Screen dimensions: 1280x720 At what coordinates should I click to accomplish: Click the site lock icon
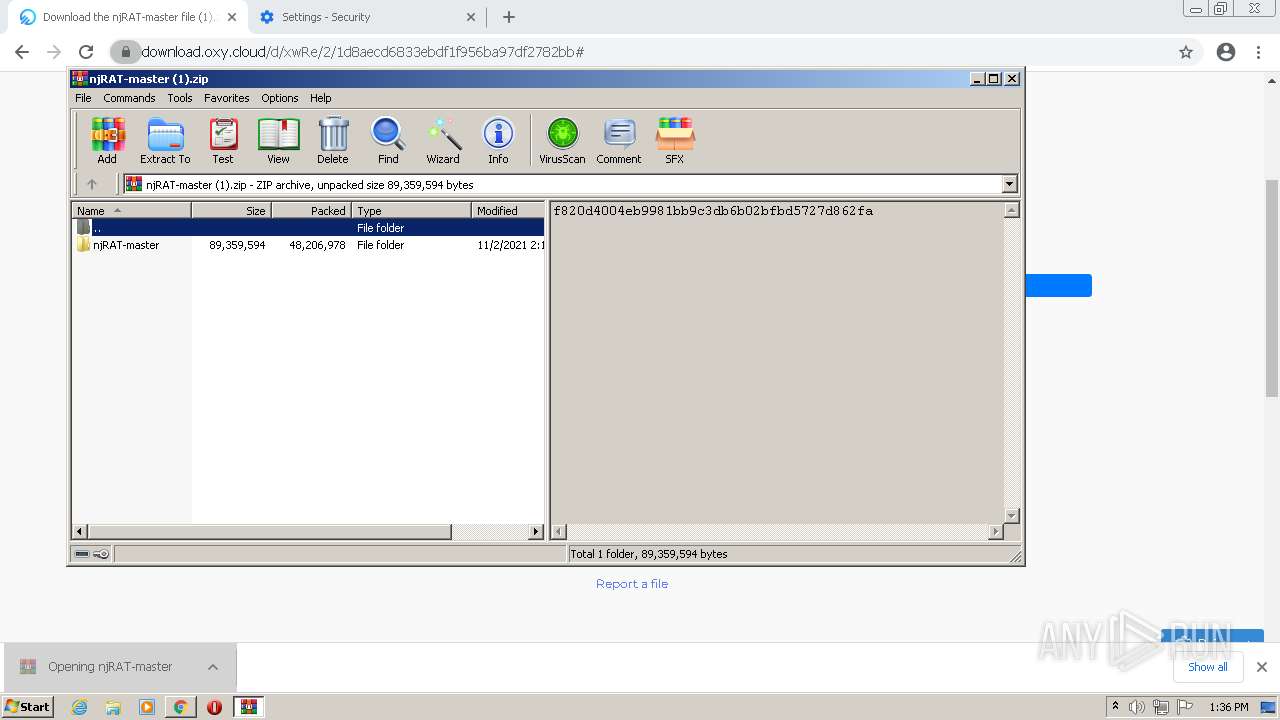[125, 52]
